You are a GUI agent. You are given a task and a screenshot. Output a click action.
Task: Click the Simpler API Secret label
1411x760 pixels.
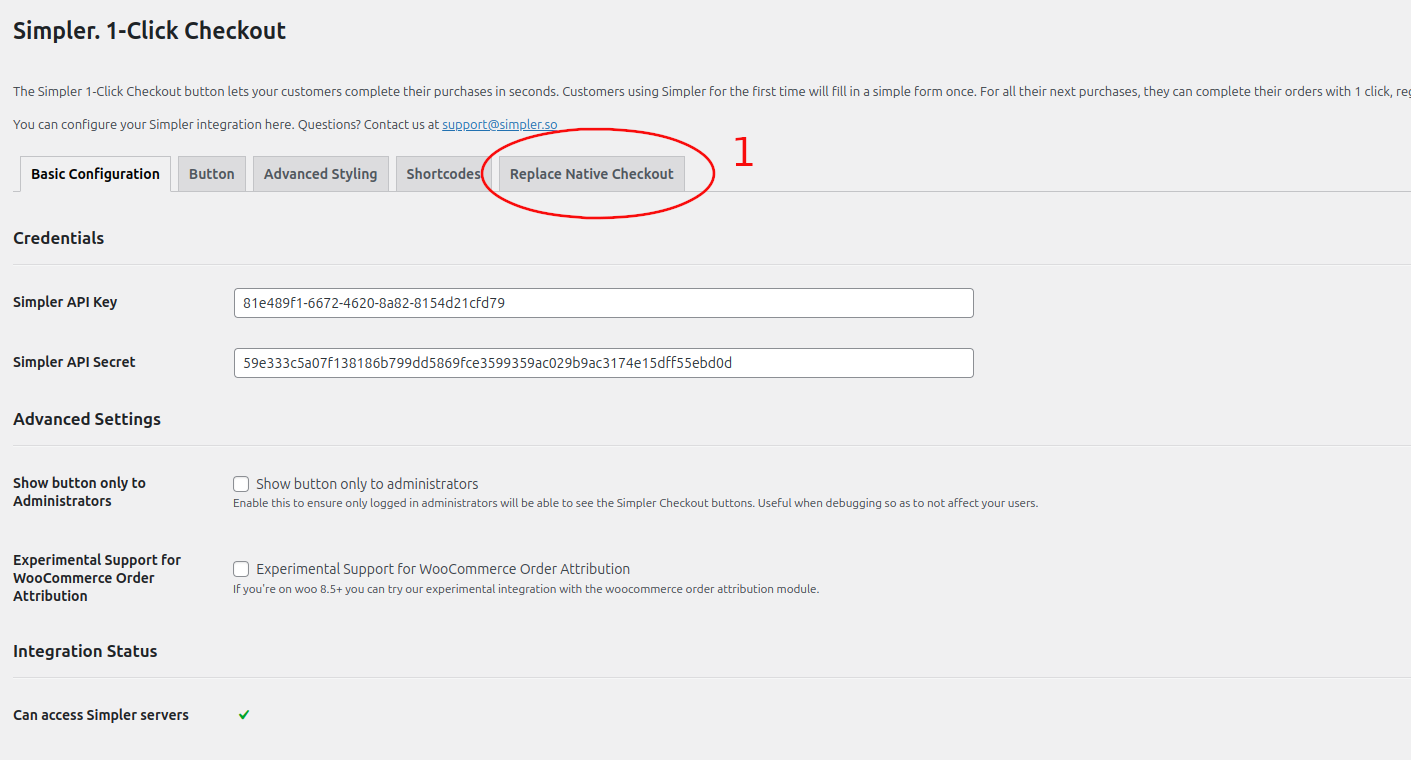(74, 362)
